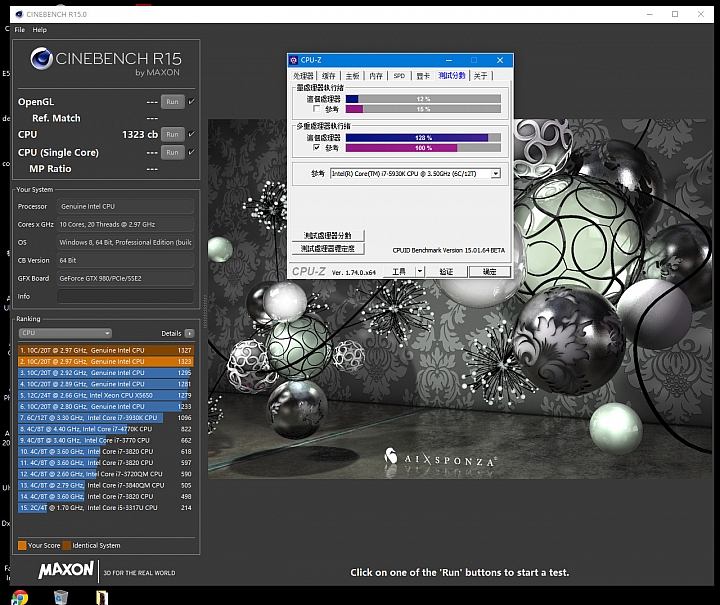This screenshot has height=605, width=720.
Task: Click the 验证 button in CPU-Z
Action: pos(446,272)
